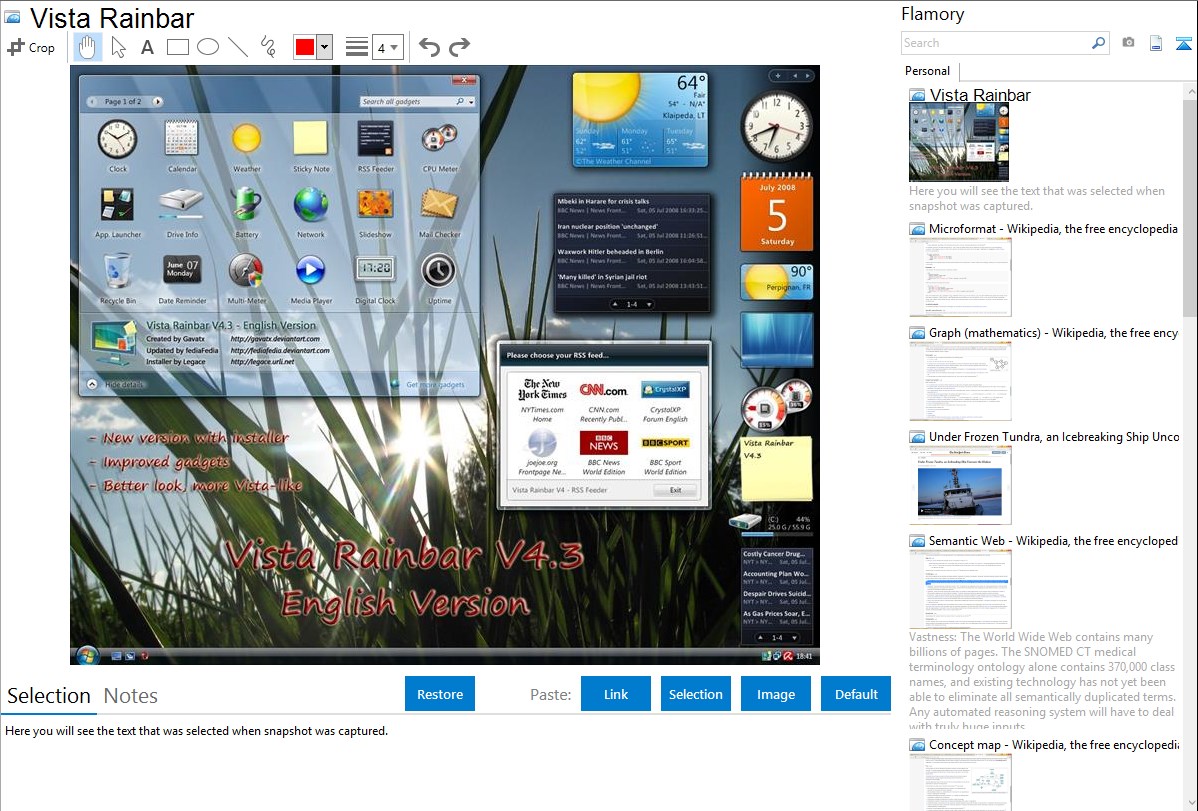Click the RSS Feeder gadget icon in snapshot
This screenshot has width=1198, height=811.
(x=375, y=140)
